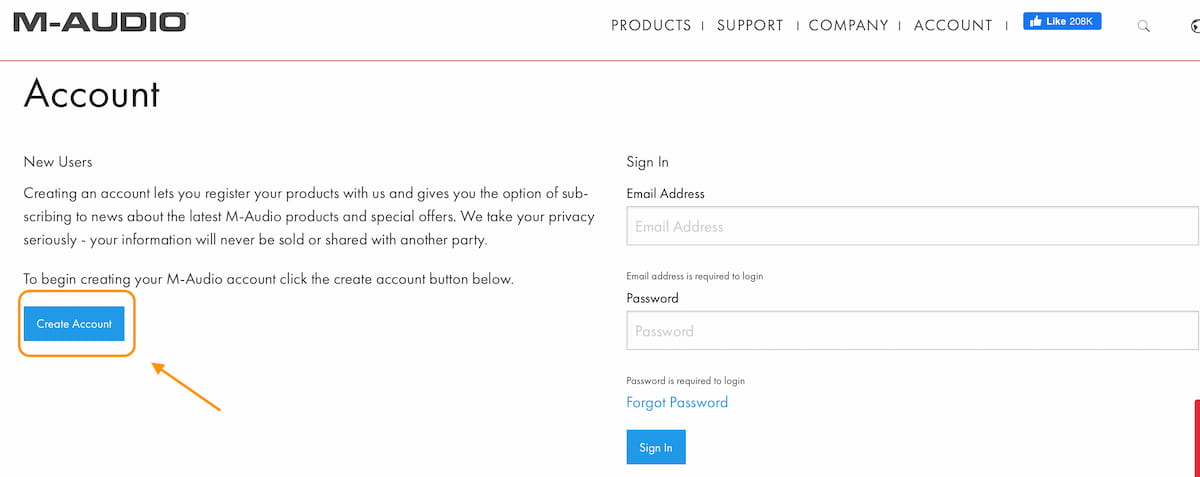The height and width of the screenshot is (477, 1200).
Task: Click the 'Account' page heading
Action: point(92,94)
